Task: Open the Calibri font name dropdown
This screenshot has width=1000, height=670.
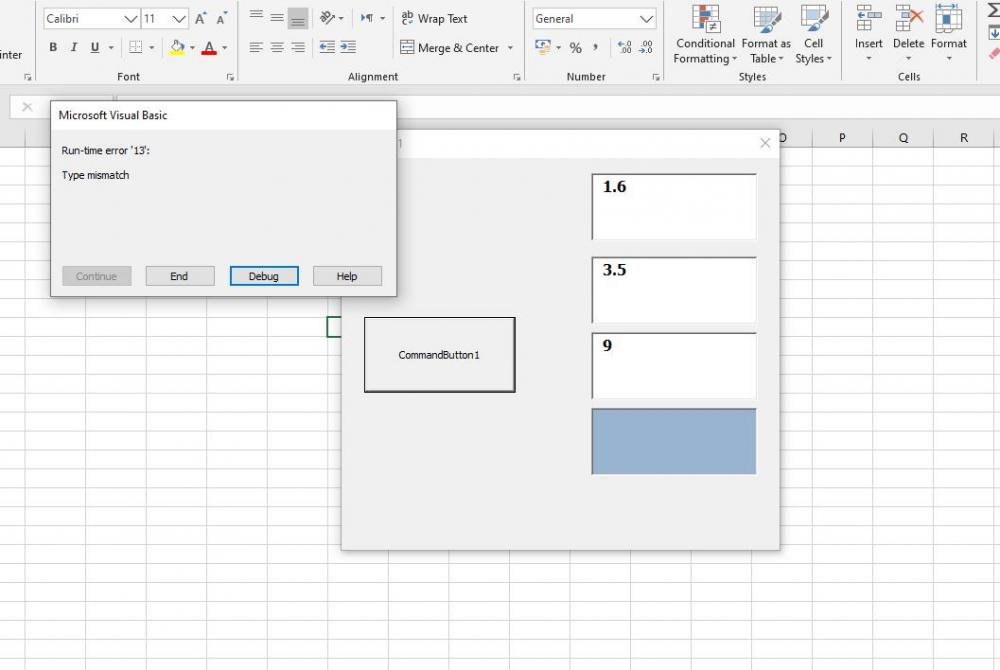Action: coord(131,19)
